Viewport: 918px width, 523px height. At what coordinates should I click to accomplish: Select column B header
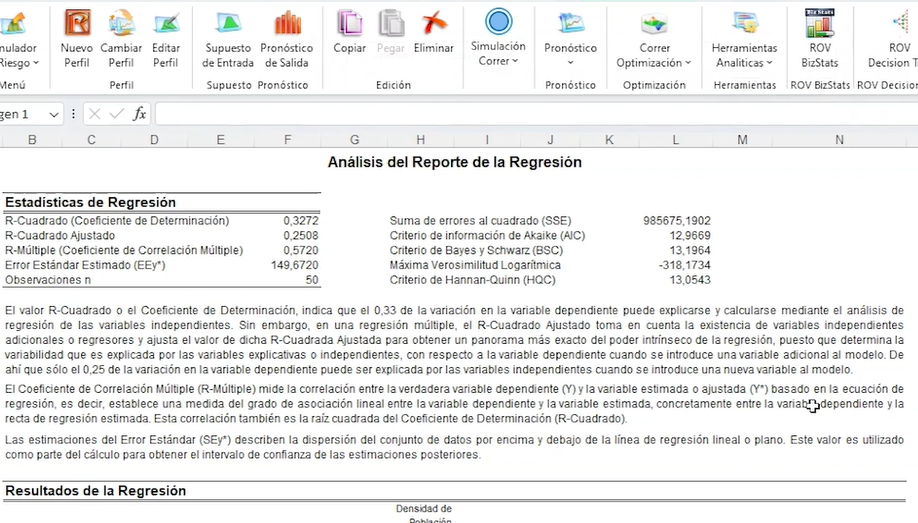(32, 140)
